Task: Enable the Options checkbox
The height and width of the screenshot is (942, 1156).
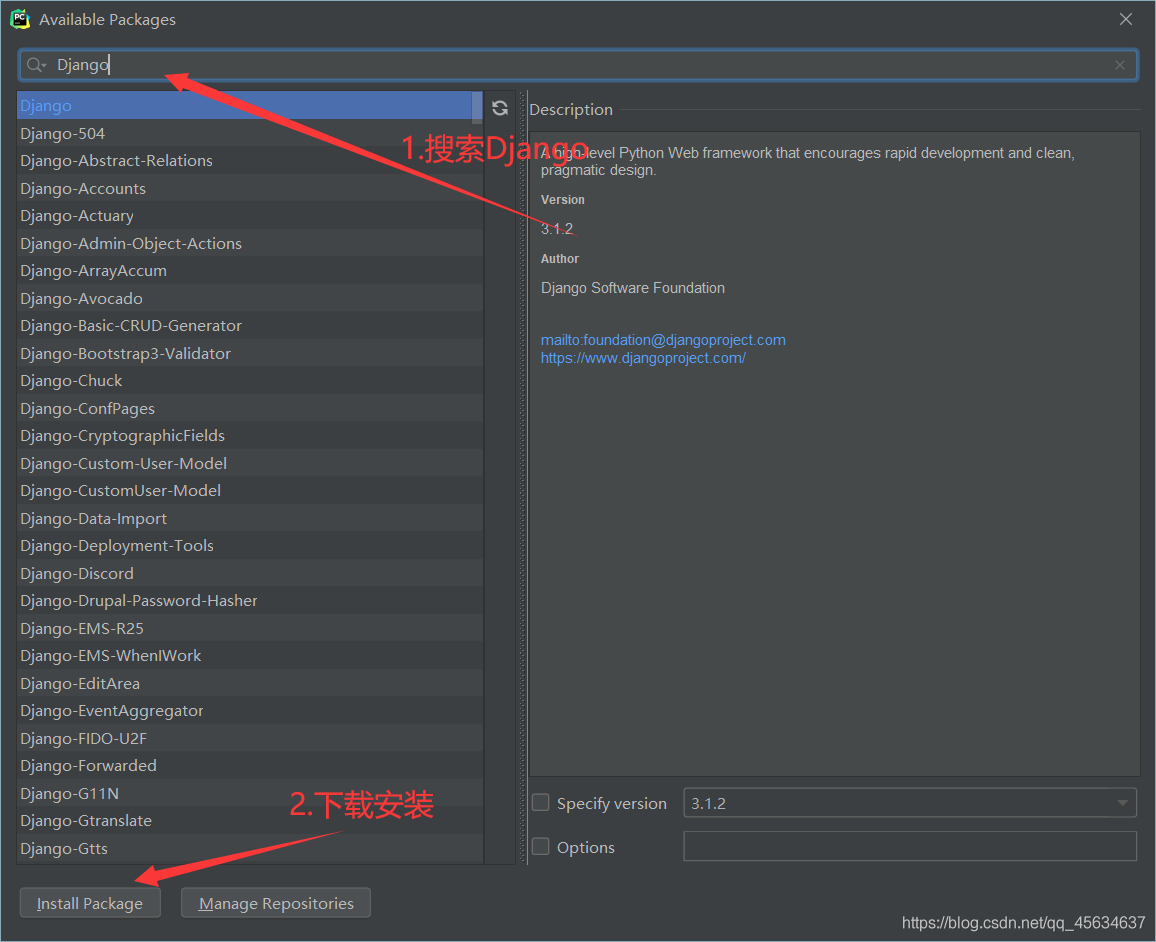Action: pos(540,846)
